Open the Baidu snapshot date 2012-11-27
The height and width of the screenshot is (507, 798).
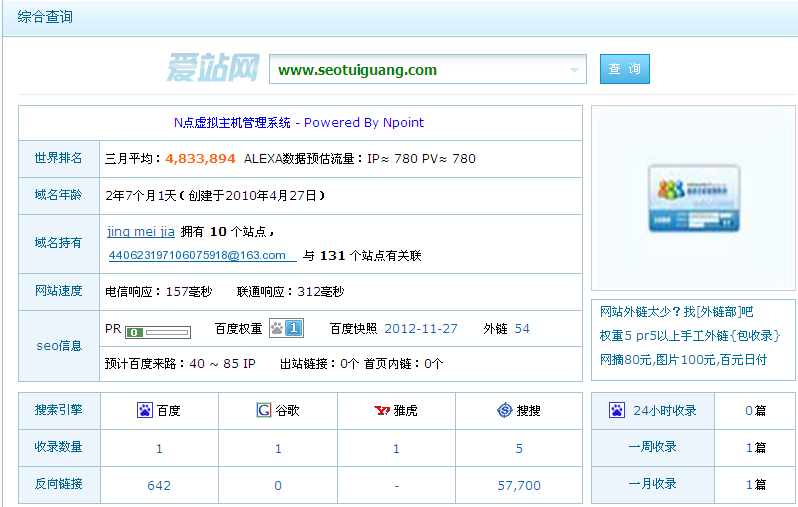coord(421,329)
